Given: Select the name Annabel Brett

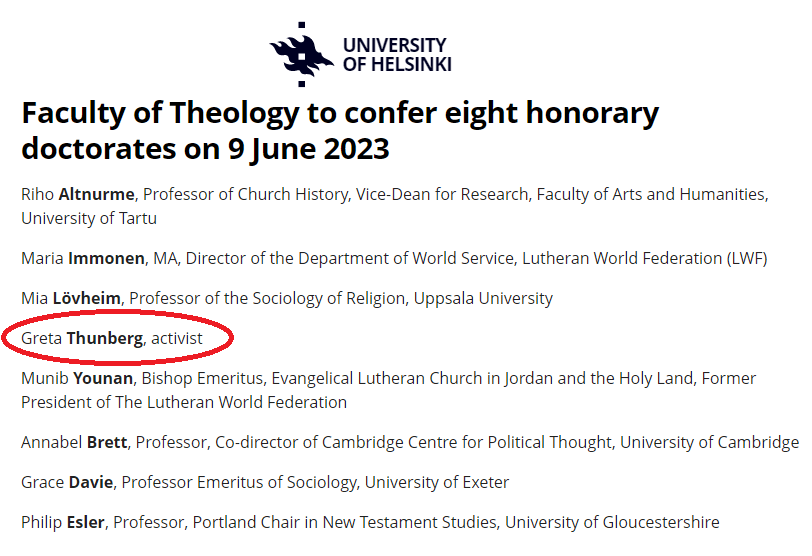Looking at the screenshot, I should coord(74,442).
